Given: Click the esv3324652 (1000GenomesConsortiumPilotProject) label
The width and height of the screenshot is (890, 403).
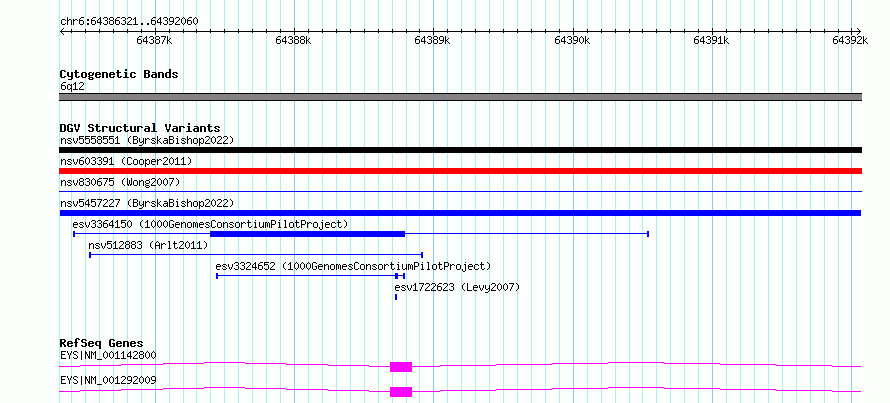Looking at the screenshot, I should click(354, 266).
